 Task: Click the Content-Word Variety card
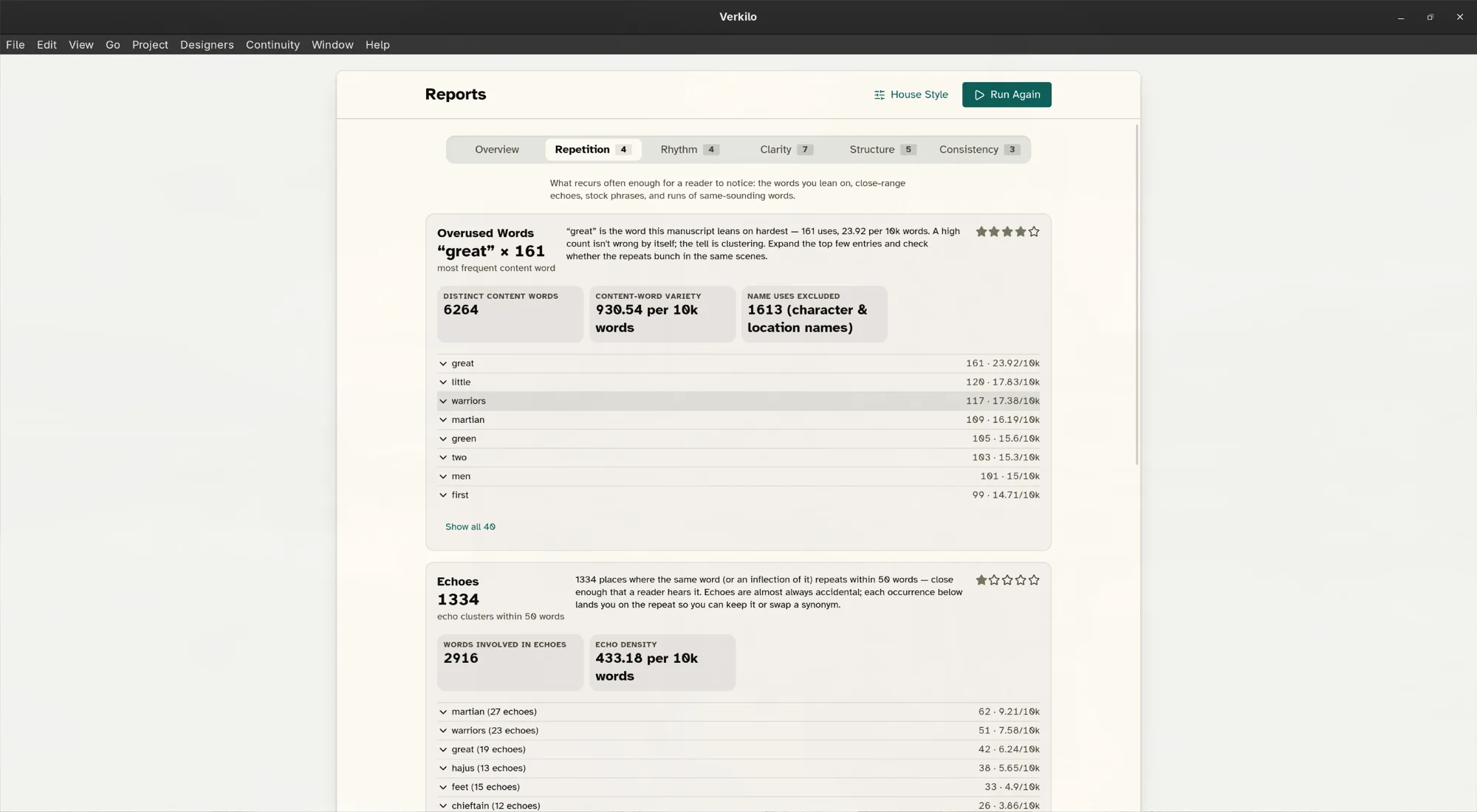[x=662, y=314]
